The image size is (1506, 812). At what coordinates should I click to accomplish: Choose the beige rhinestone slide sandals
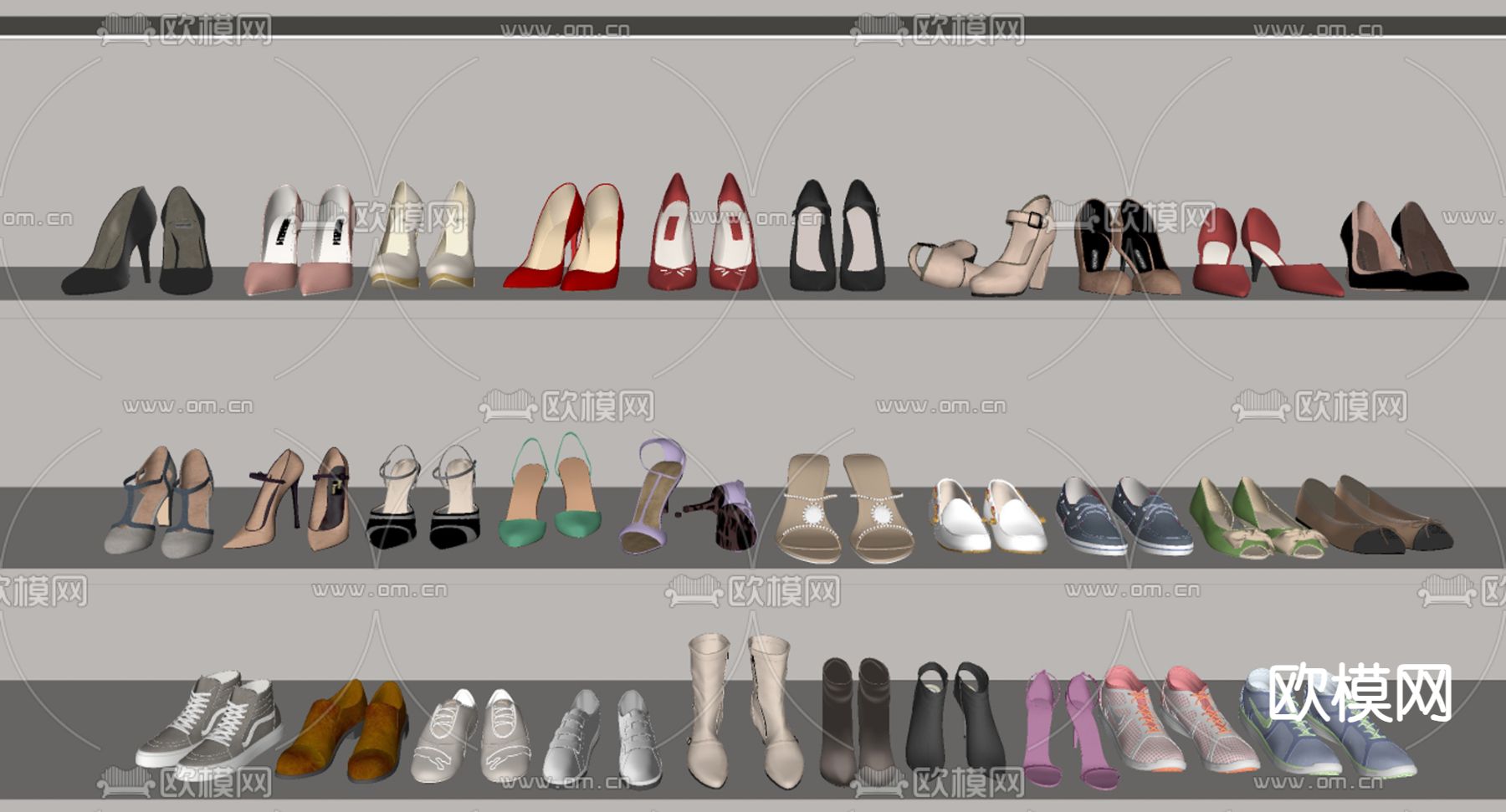click(x=845, y=508)
